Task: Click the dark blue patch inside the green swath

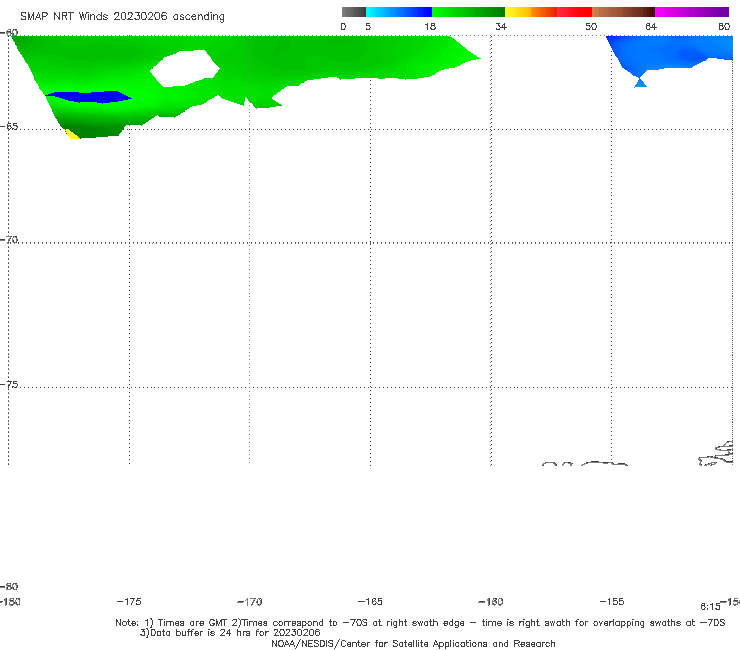Action: click(88, 97)
